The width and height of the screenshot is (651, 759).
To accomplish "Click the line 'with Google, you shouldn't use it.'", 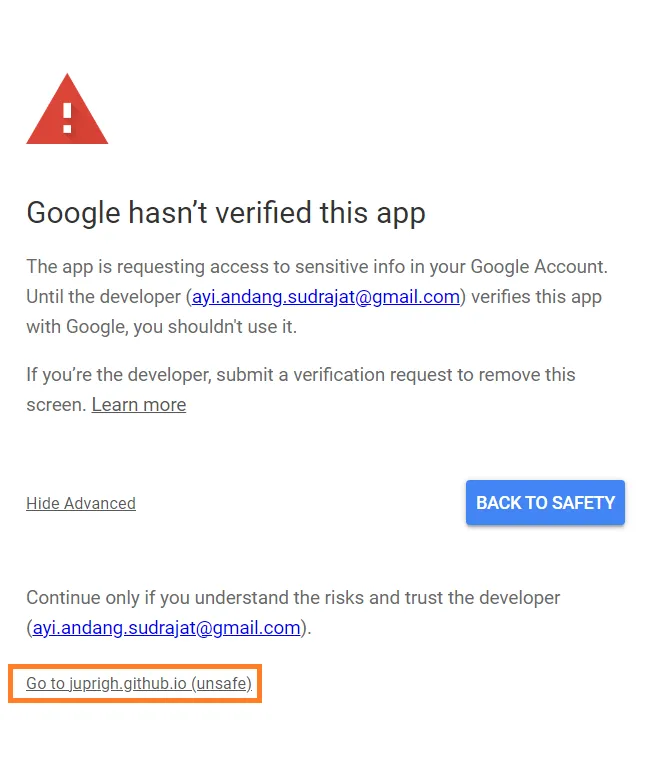I will [162, 327].
